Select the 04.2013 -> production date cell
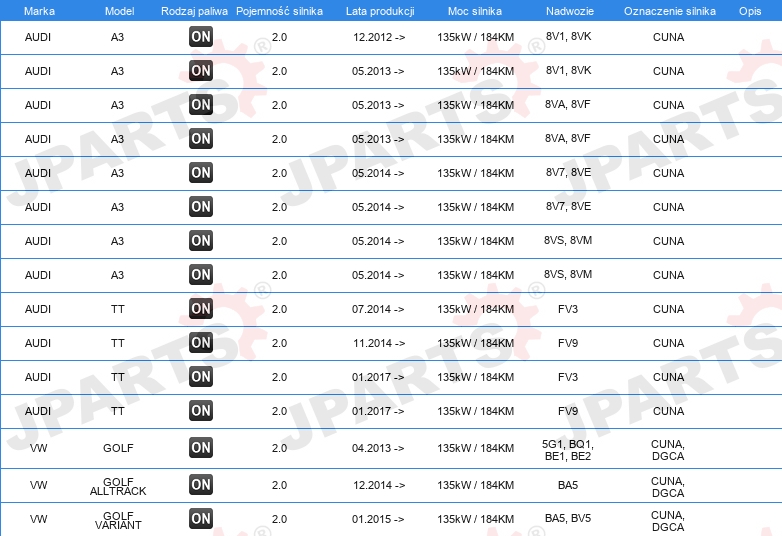This screenshot has height=536, width=782. [378, 448]
